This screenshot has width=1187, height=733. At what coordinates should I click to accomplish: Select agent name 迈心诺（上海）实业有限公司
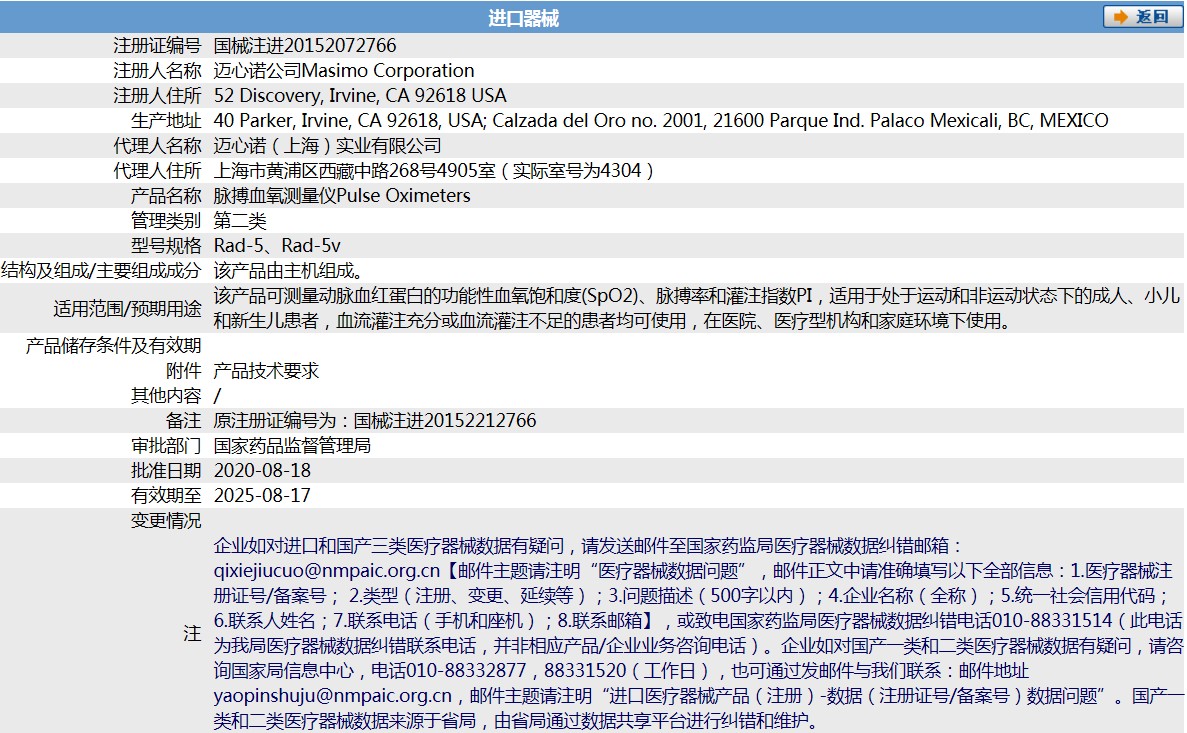point(328,145)
